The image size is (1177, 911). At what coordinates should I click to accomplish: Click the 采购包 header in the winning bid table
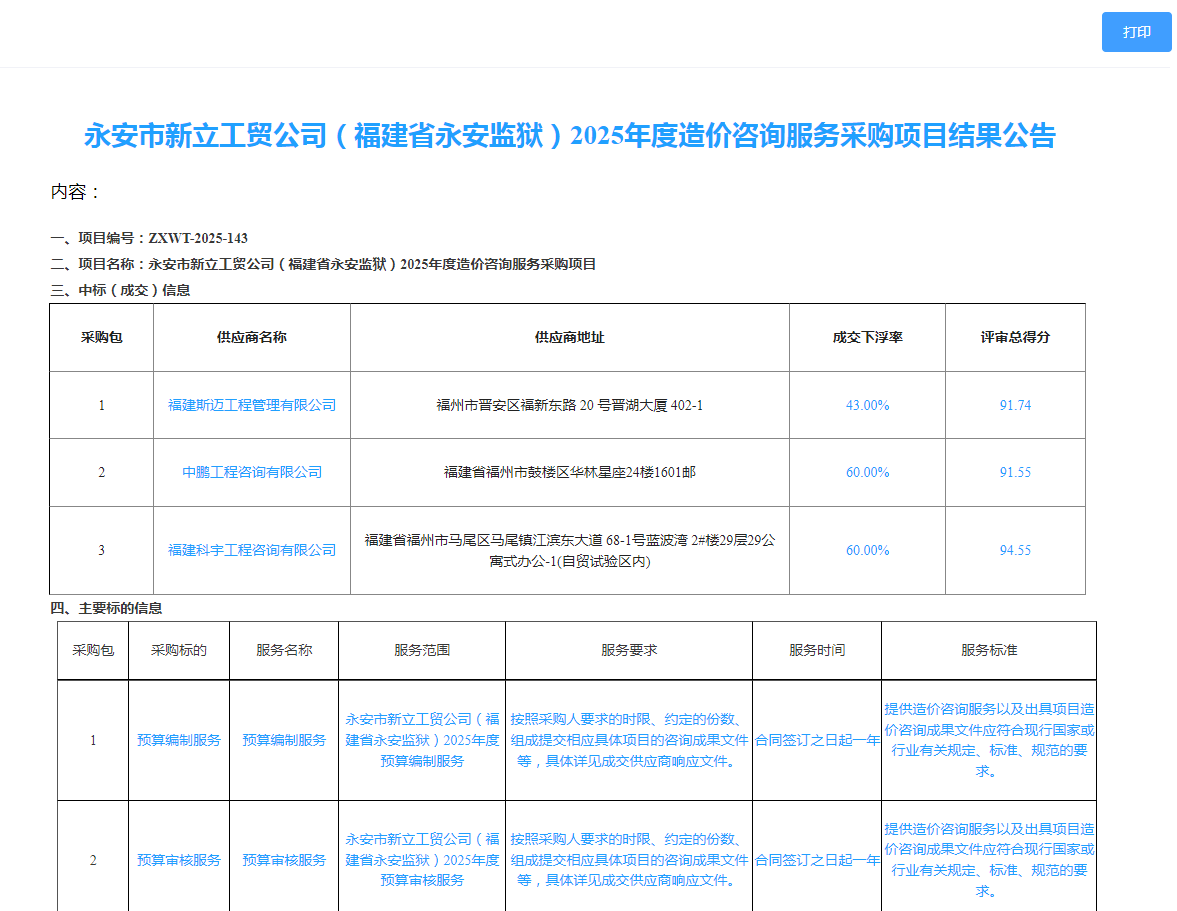tap(101, 338)
